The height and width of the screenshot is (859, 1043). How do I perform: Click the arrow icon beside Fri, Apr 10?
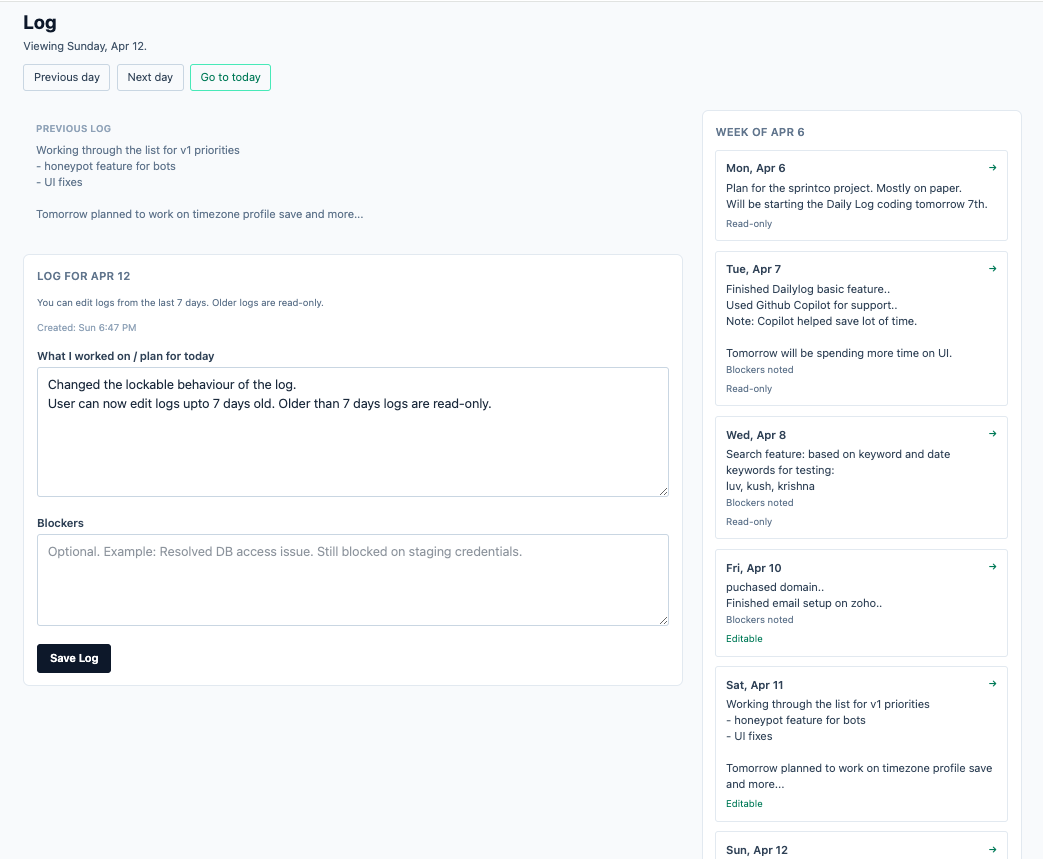[x=992, y=566]
